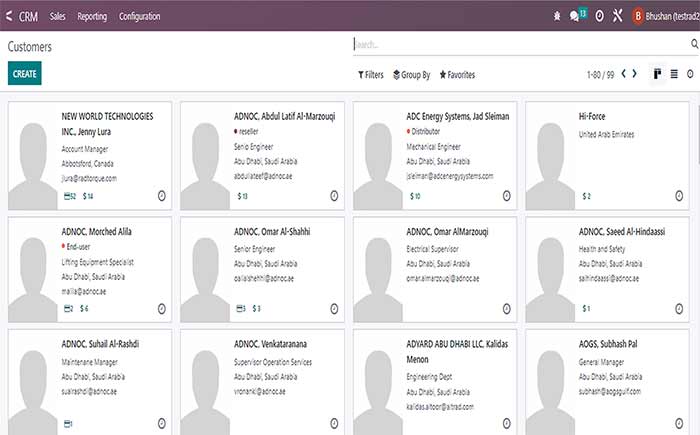Click email abdullateef@adnoc.ae text
The width and height of the screenshot is (700, 435).
(x=263, y=176)
